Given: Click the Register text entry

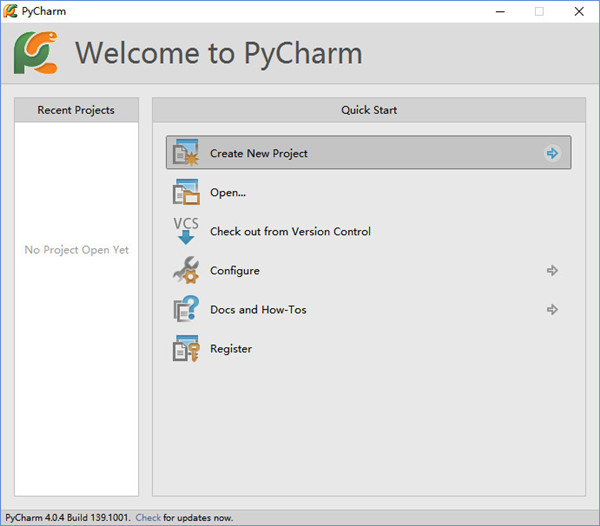Looking at the screenshot, I should [x=231, y=348].
